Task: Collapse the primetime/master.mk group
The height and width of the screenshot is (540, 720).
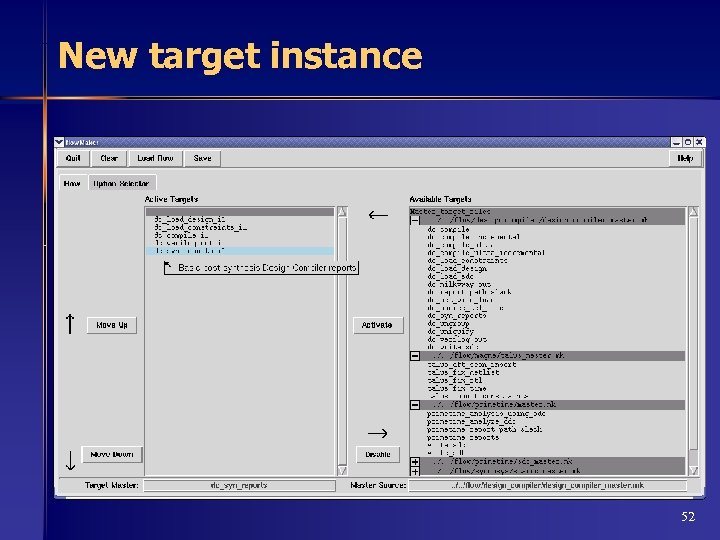Action: click(415, 405)
